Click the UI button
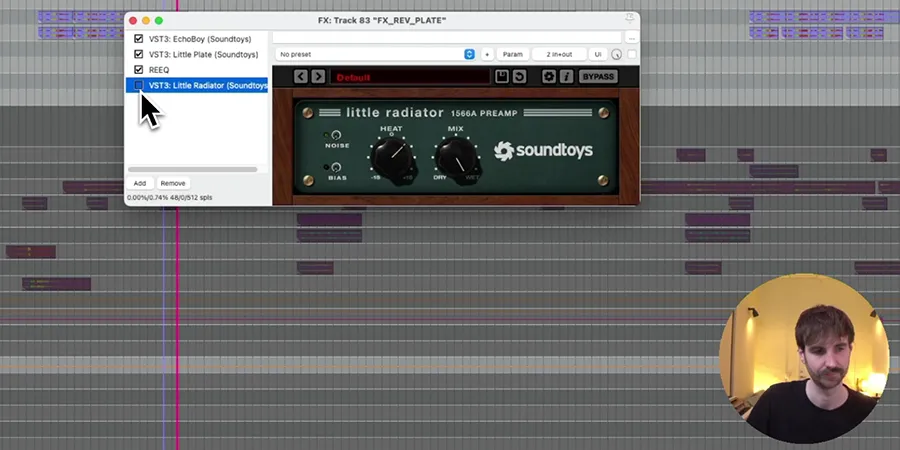The height and width of the screenshot is (450, 900). click(598, 55)
